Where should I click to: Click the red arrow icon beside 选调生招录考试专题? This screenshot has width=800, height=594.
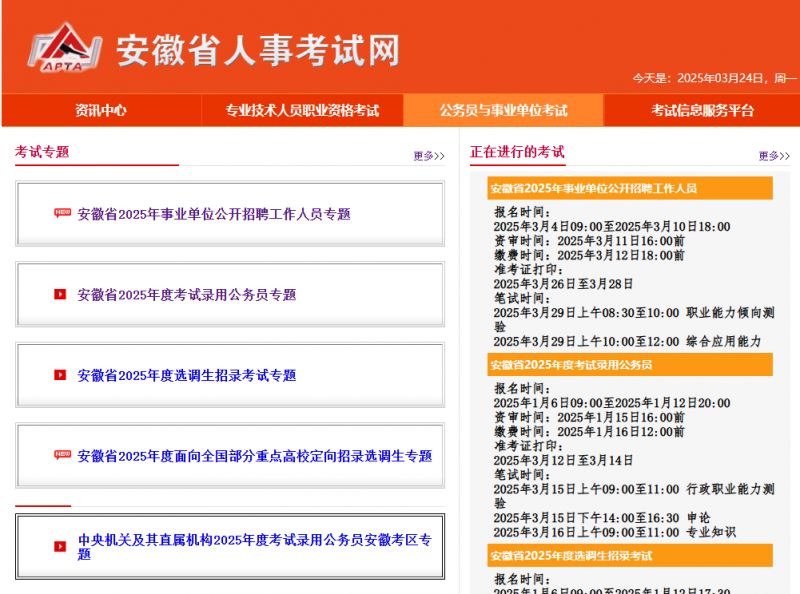pyautogui.click(x=60, y=375)
